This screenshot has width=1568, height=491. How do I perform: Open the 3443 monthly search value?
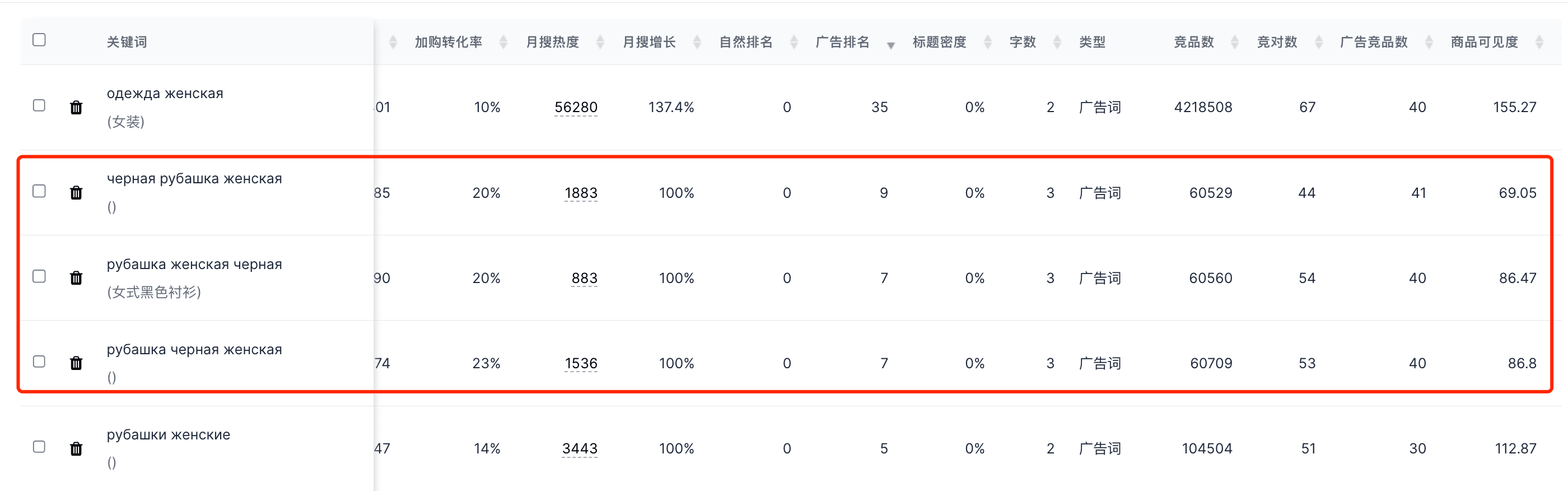580,449
